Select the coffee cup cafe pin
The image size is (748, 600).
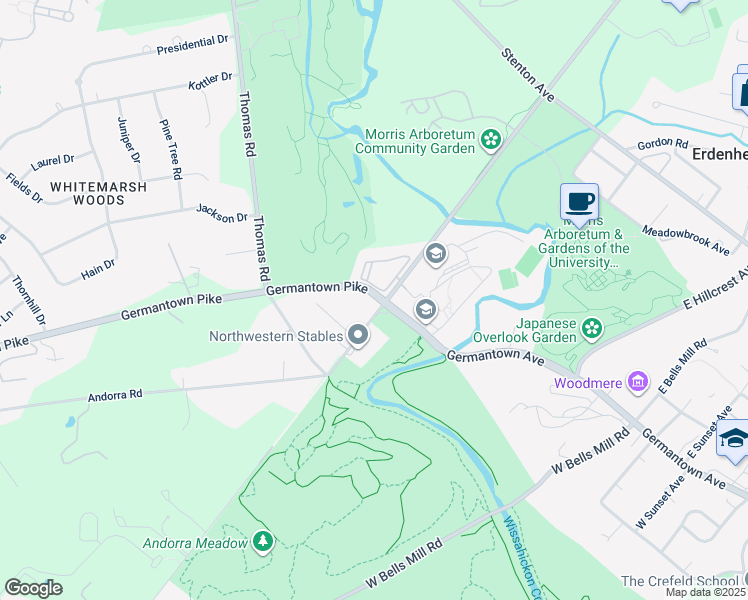click(x=579, y=204)
